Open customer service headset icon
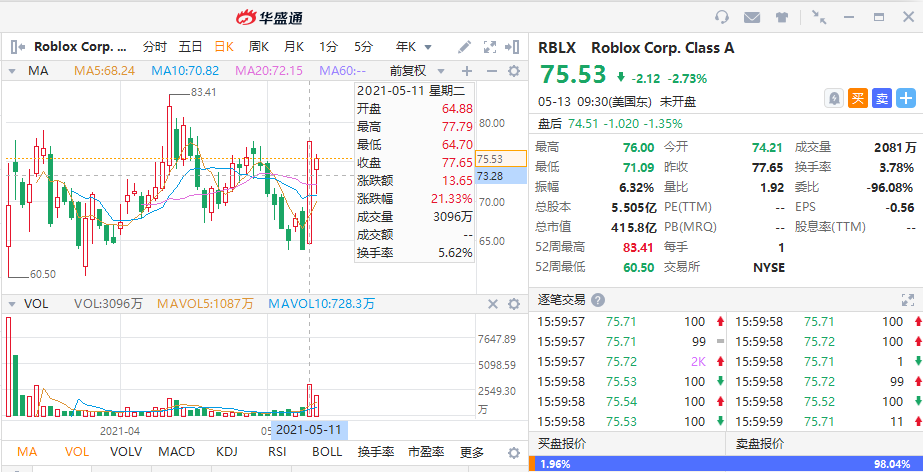The width and height of the screenshot is (923, 472). (722, 17)
